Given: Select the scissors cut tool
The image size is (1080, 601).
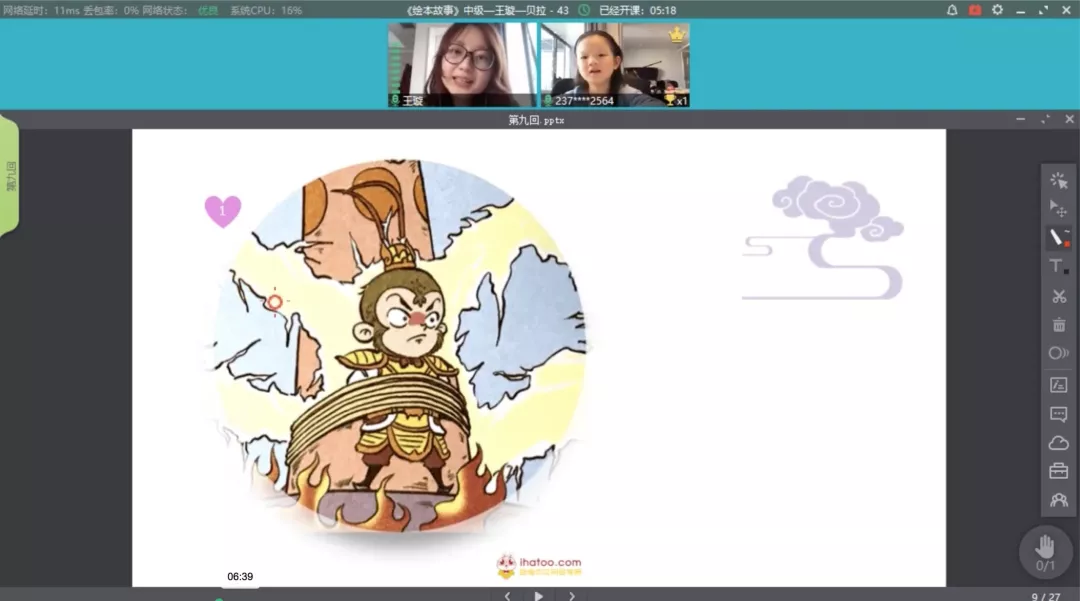Looking at the screenshot, I should [x=1058, y=296].
